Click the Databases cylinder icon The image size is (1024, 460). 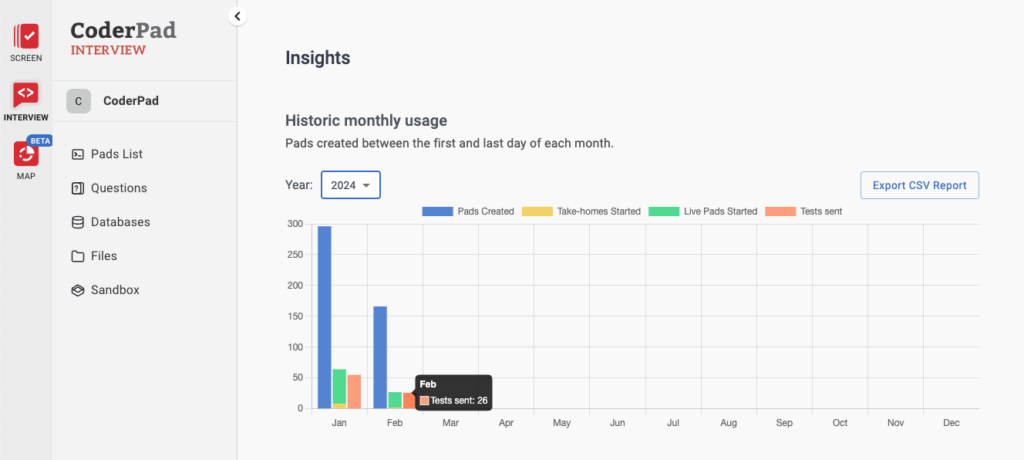click(78, 222)
